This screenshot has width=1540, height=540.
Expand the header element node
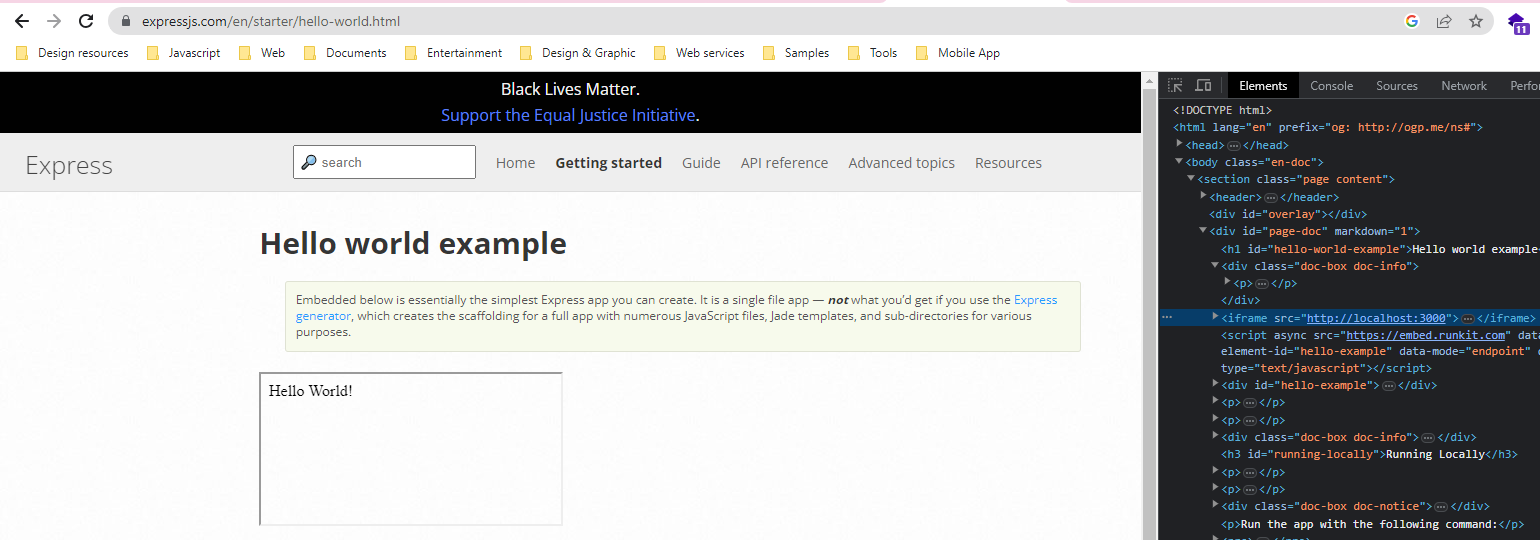click(1203, 196)
